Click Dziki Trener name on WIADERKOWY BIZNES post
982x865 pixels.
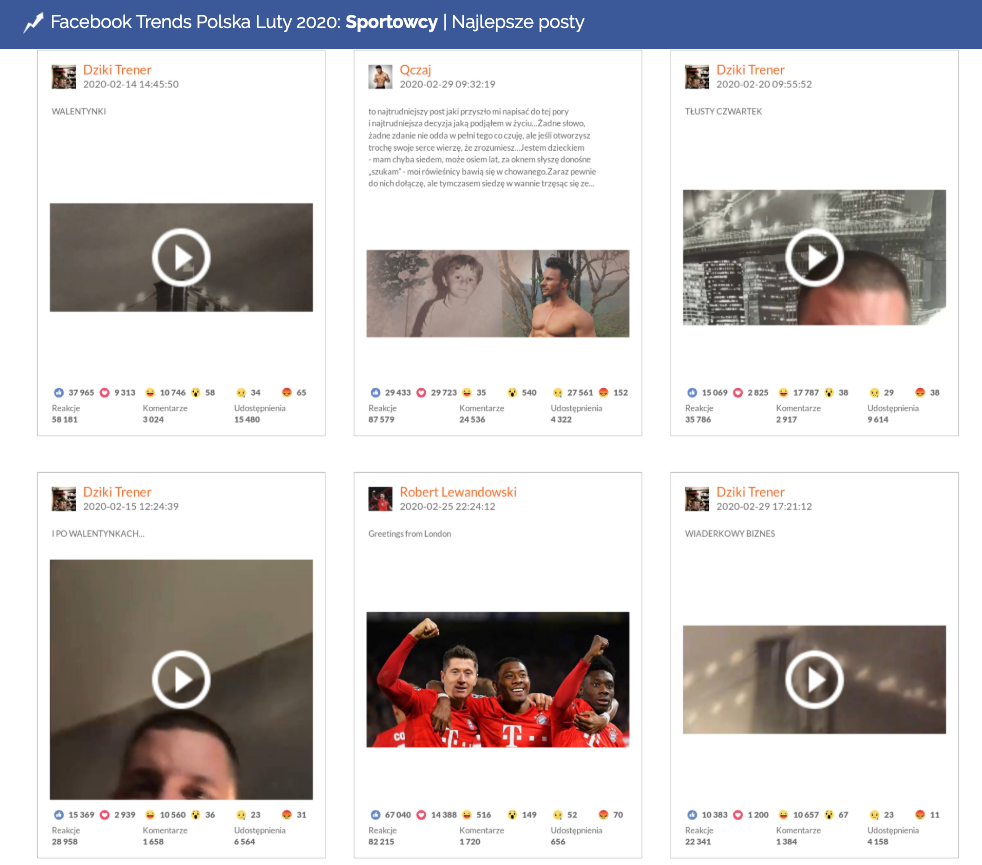tap(750, 492)
